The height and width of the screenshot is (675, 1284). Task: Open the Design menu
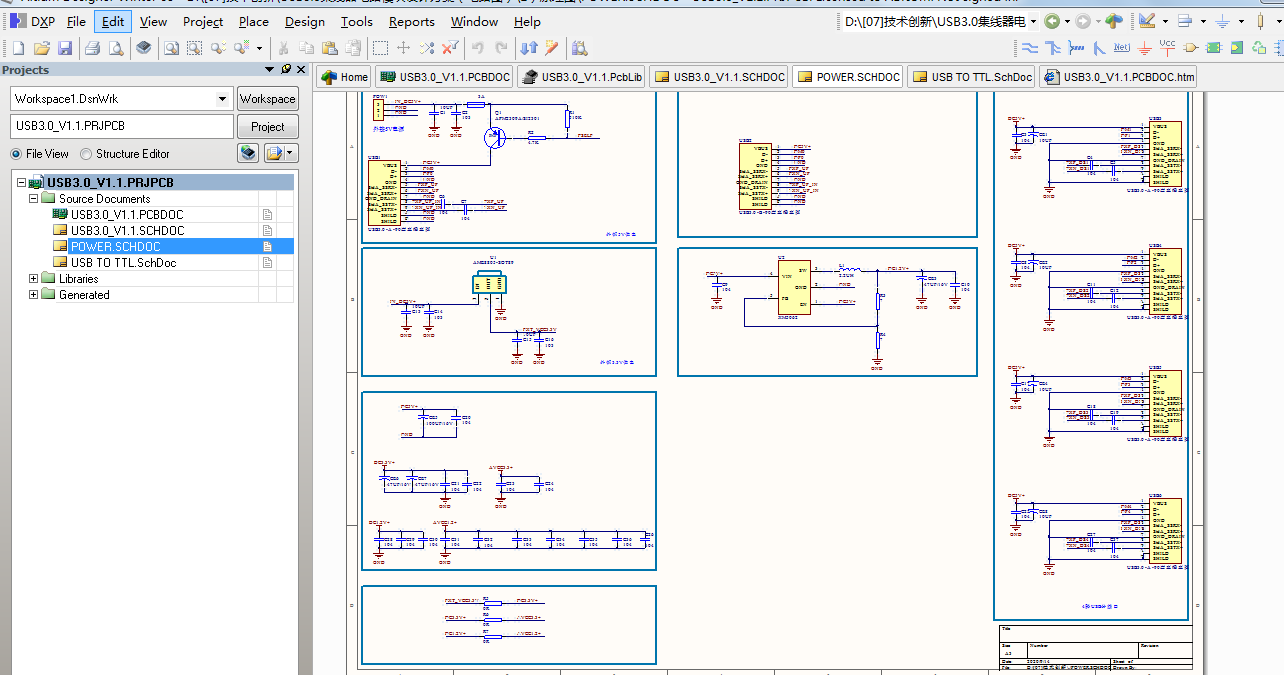coord(305,21)
